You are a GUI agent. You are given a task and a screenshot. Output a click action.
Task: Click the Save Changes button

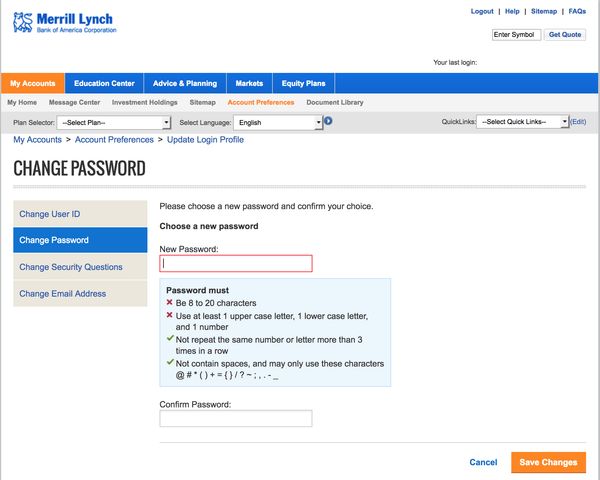pos(548,462)
